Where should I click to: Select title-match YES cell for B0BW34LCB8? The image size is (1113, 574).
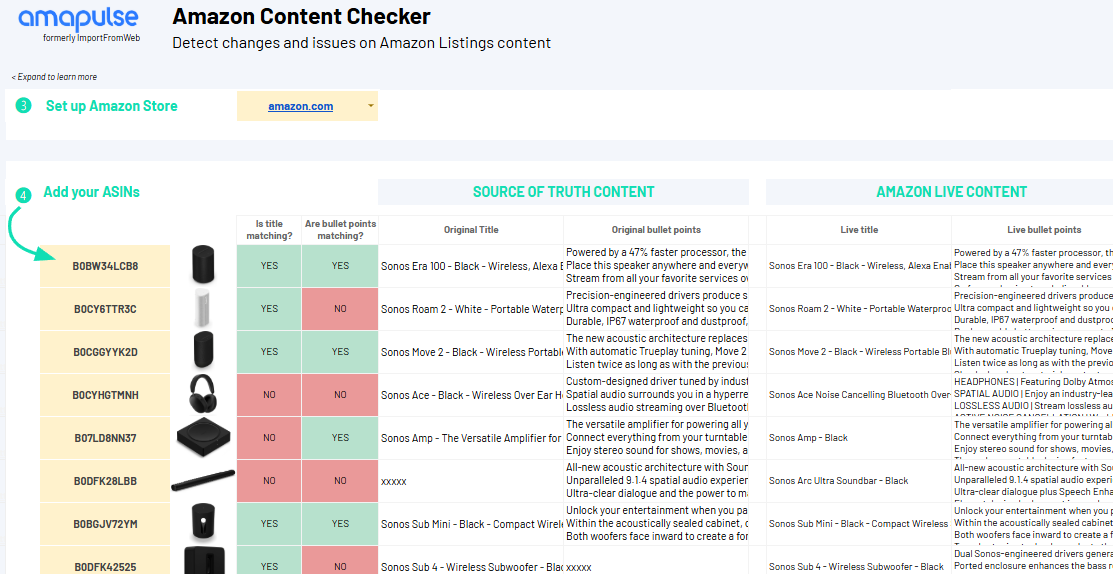pyautogui.click(x=269, y=266)
